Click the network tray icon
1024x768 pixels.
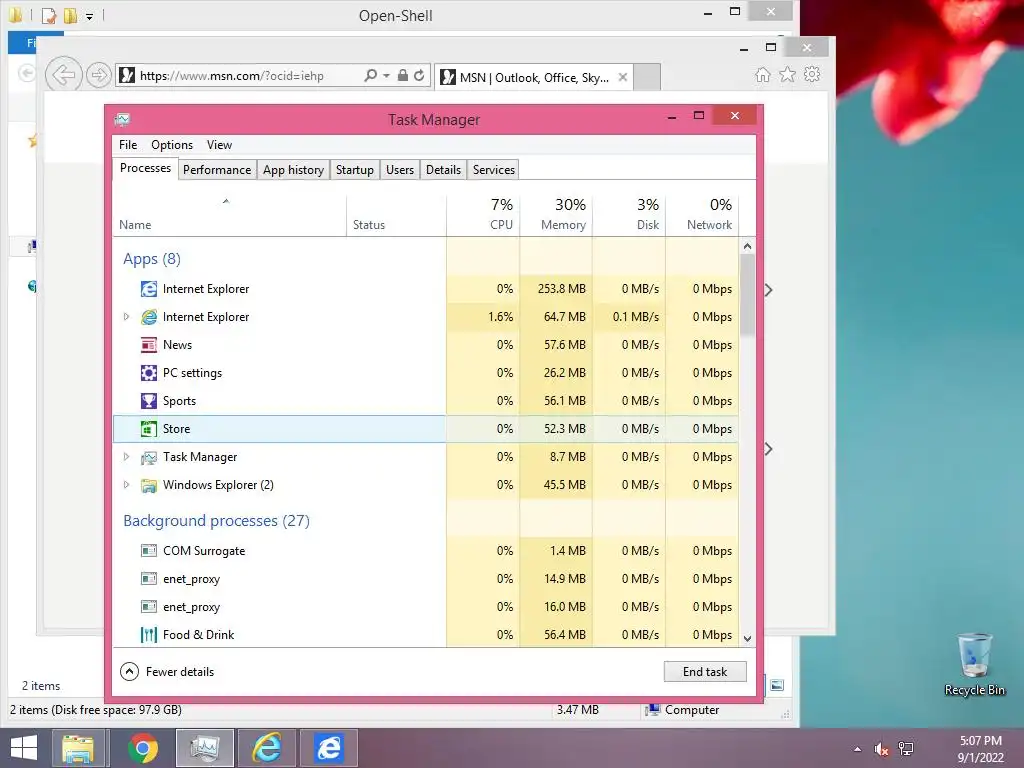point(906,748)
